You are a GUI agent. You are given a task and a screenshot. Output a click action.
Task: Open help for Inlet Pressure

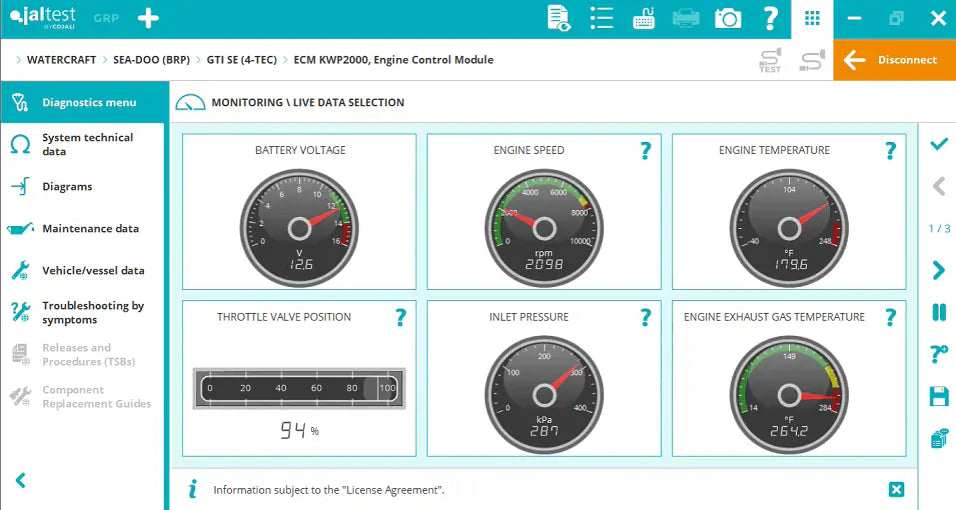click(x=646, y=317)
